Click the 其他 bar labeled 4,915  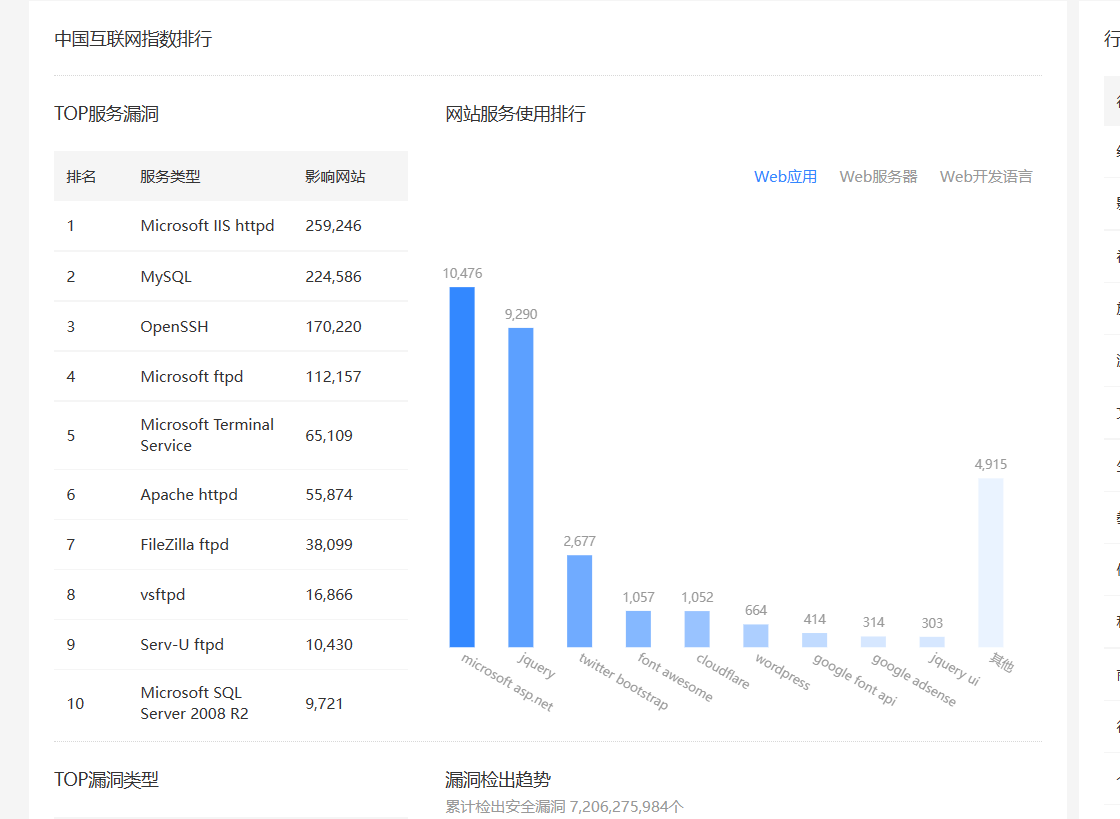pos(991,563)
